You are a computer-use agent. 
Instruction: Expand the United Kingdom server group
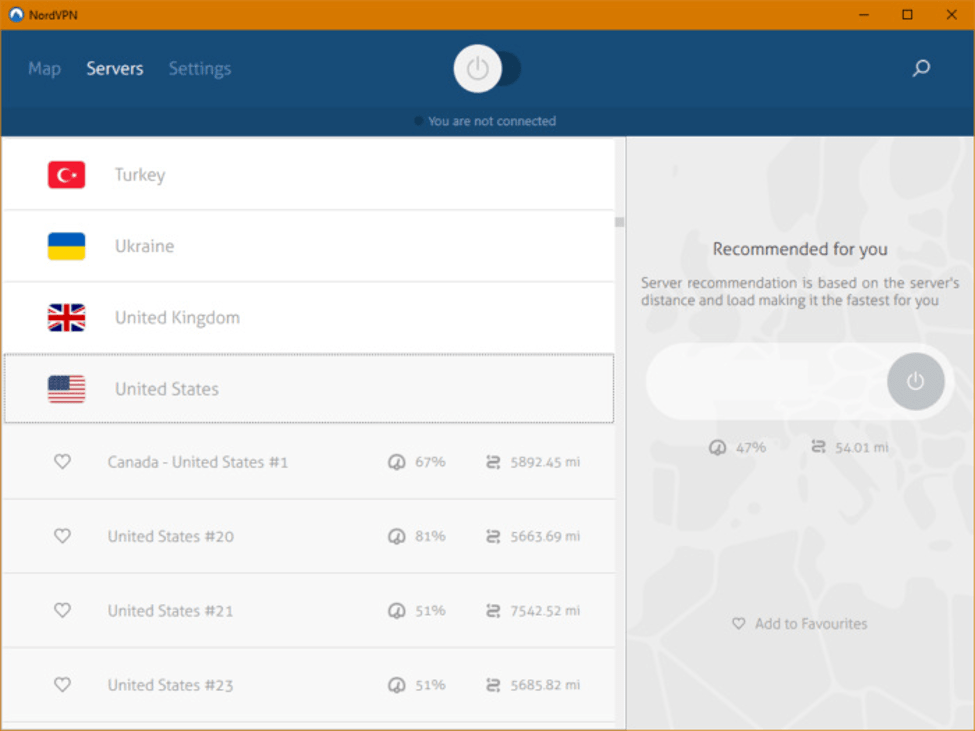click(300, 317)
